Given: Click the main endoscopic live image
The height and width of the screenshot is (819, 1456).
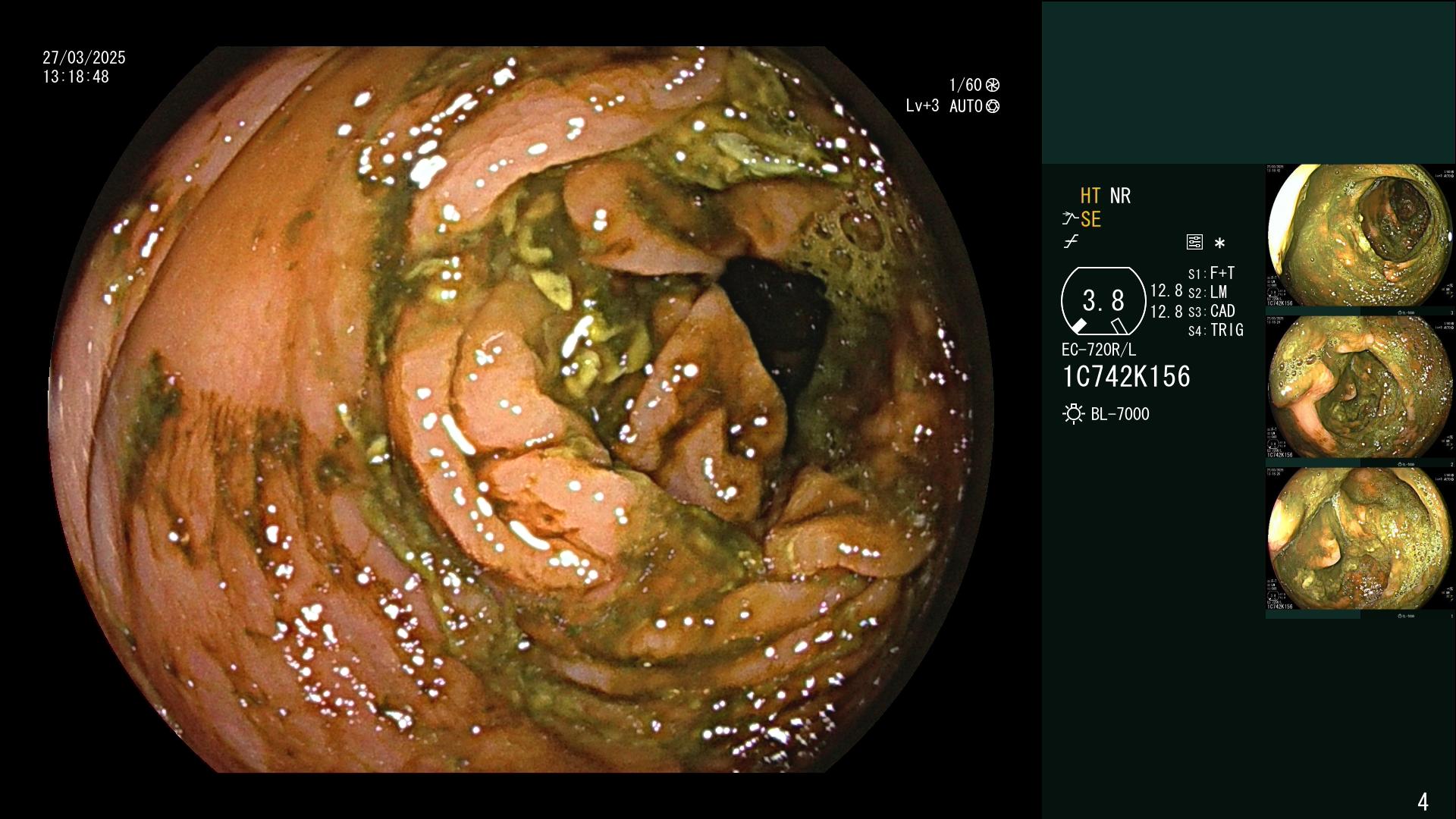Looking at the screenshot, I should point(521,409).
